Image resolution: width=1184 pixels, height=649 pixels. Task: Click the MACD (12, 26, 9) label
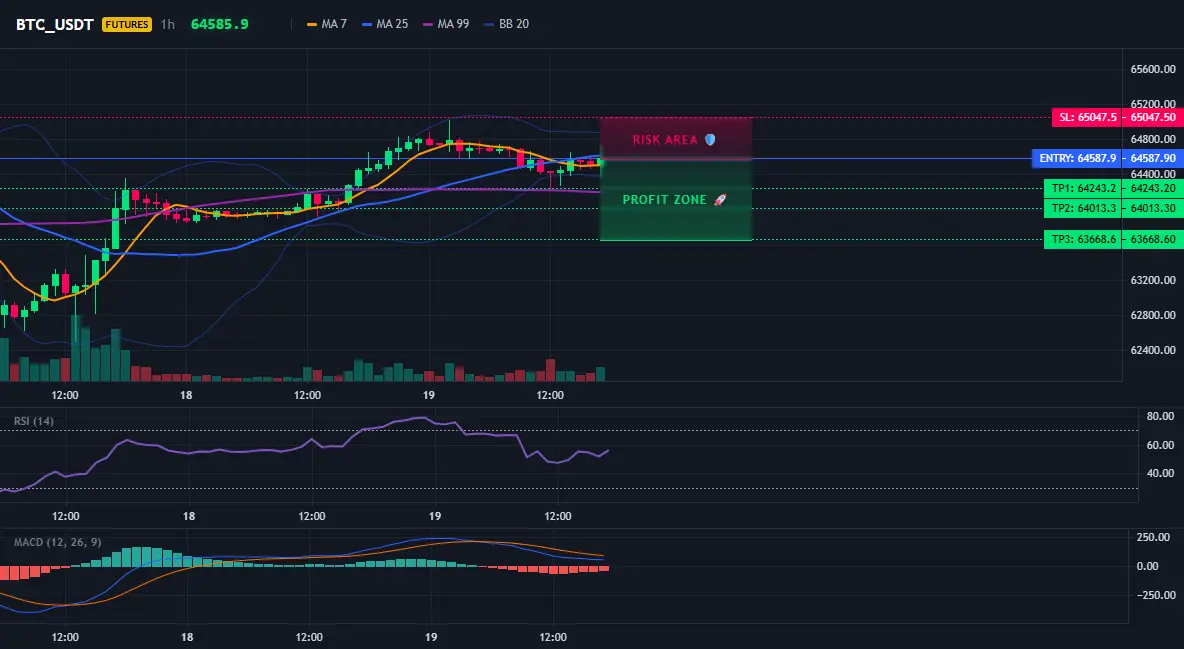pos(57,542)
